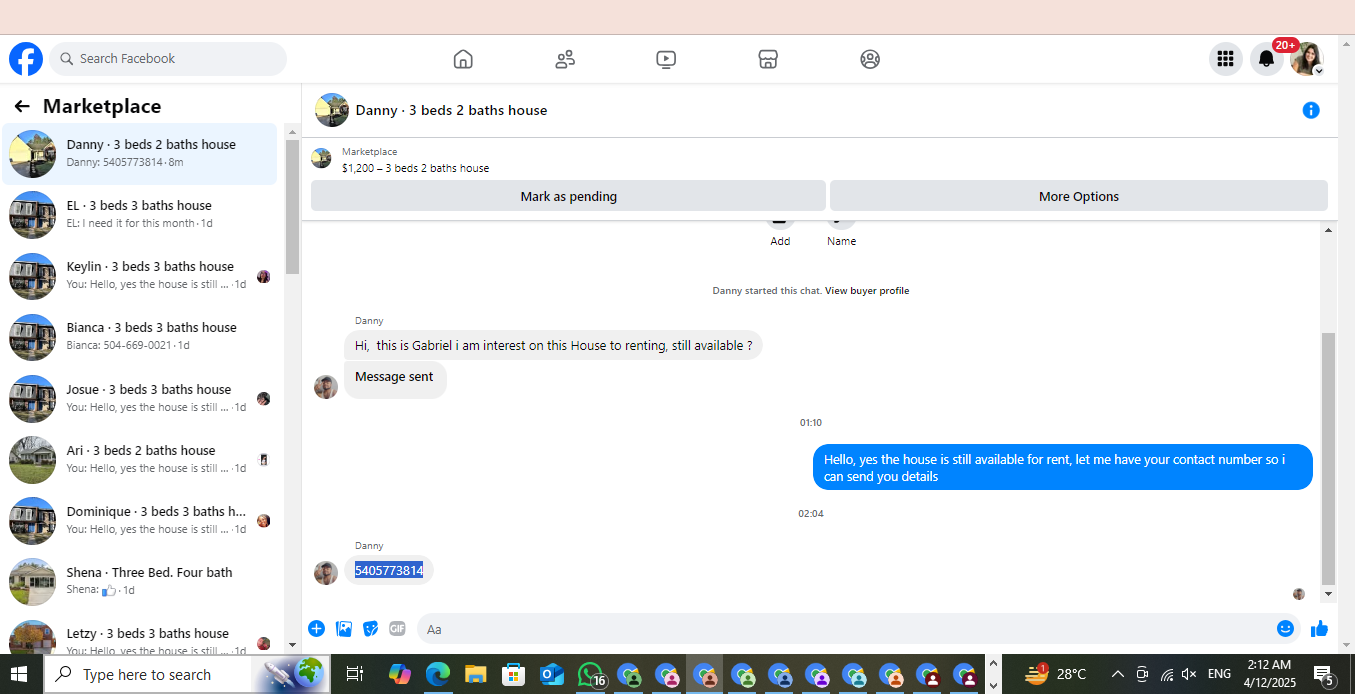Click the Name button in chat

(841, 241)
